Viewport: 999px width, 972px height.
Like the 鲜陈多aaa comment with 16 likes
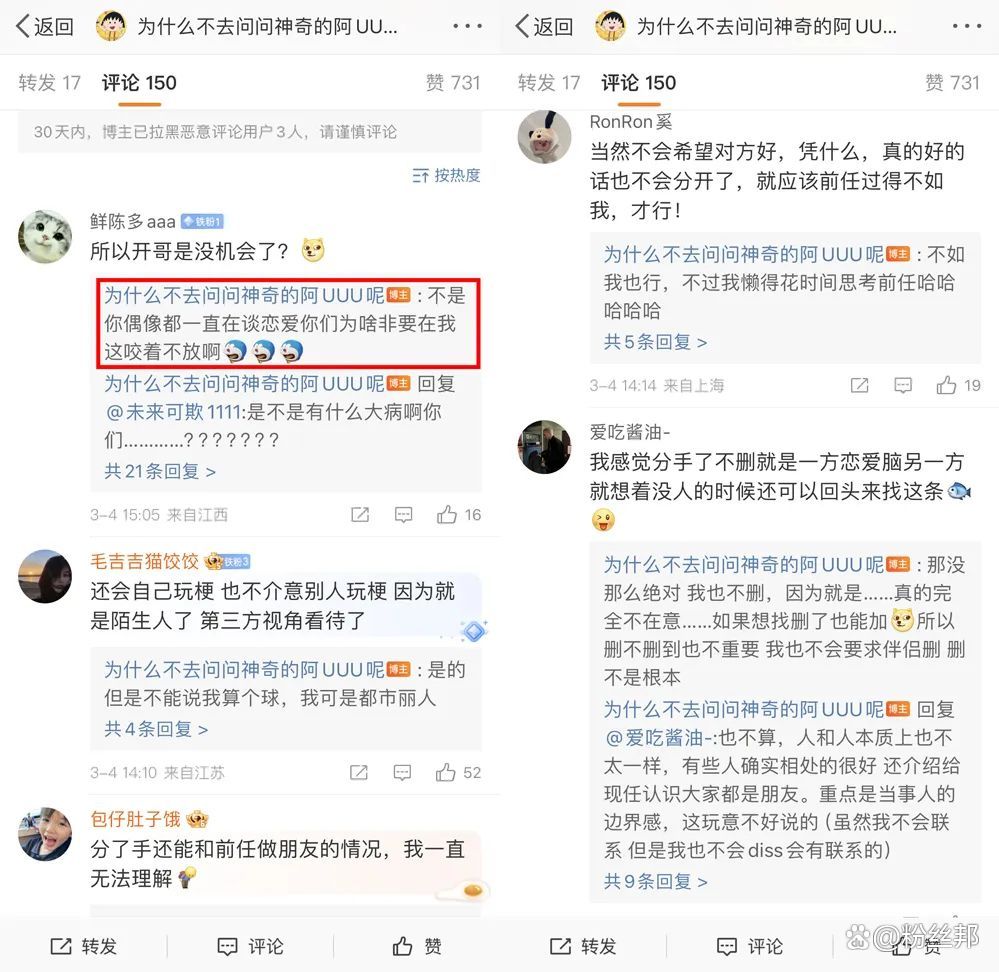[x=447, y=514]
